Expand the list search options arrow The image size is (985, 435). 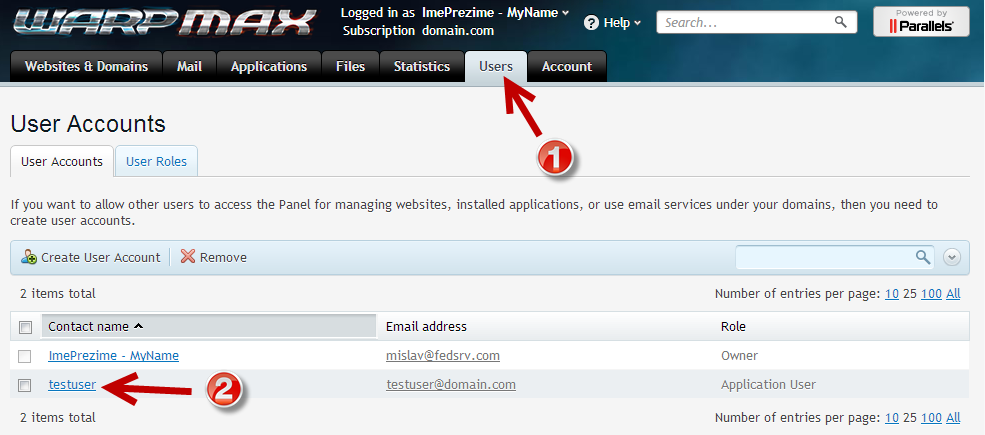pyautogui.click(x=952, y=257)
